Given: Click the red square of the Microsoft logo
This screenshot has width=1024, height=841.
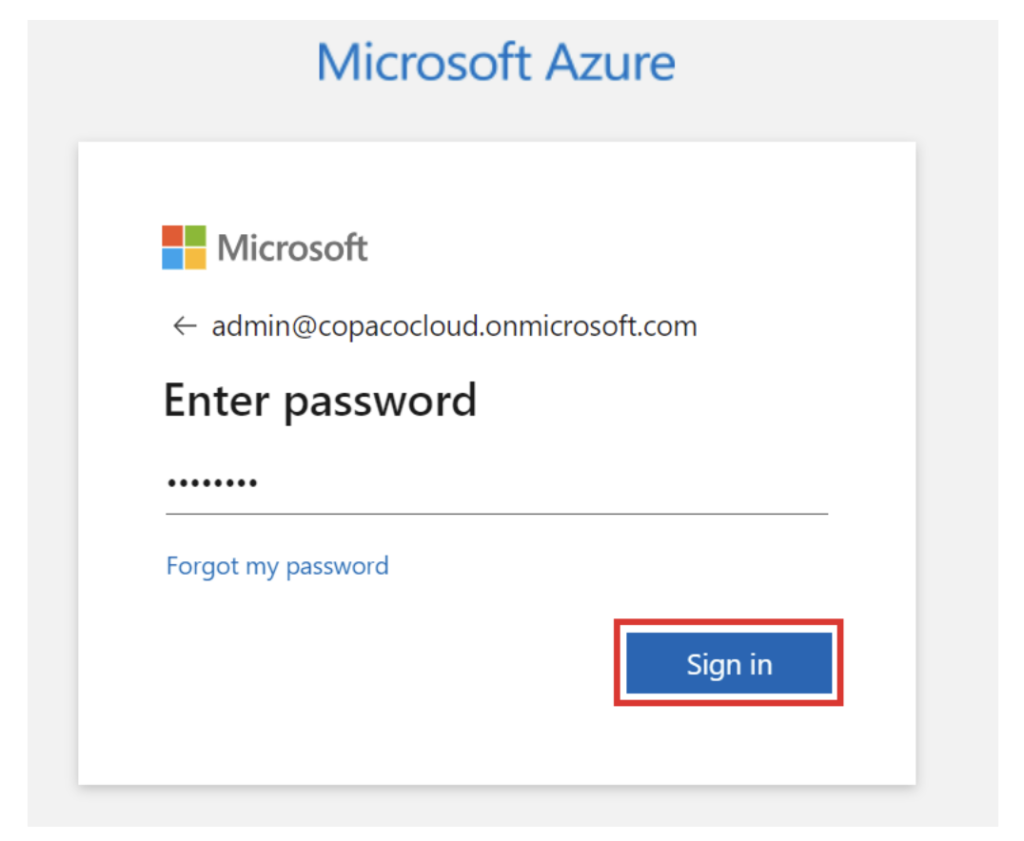Looking at the screenshot, I should [x=172, y=235].
